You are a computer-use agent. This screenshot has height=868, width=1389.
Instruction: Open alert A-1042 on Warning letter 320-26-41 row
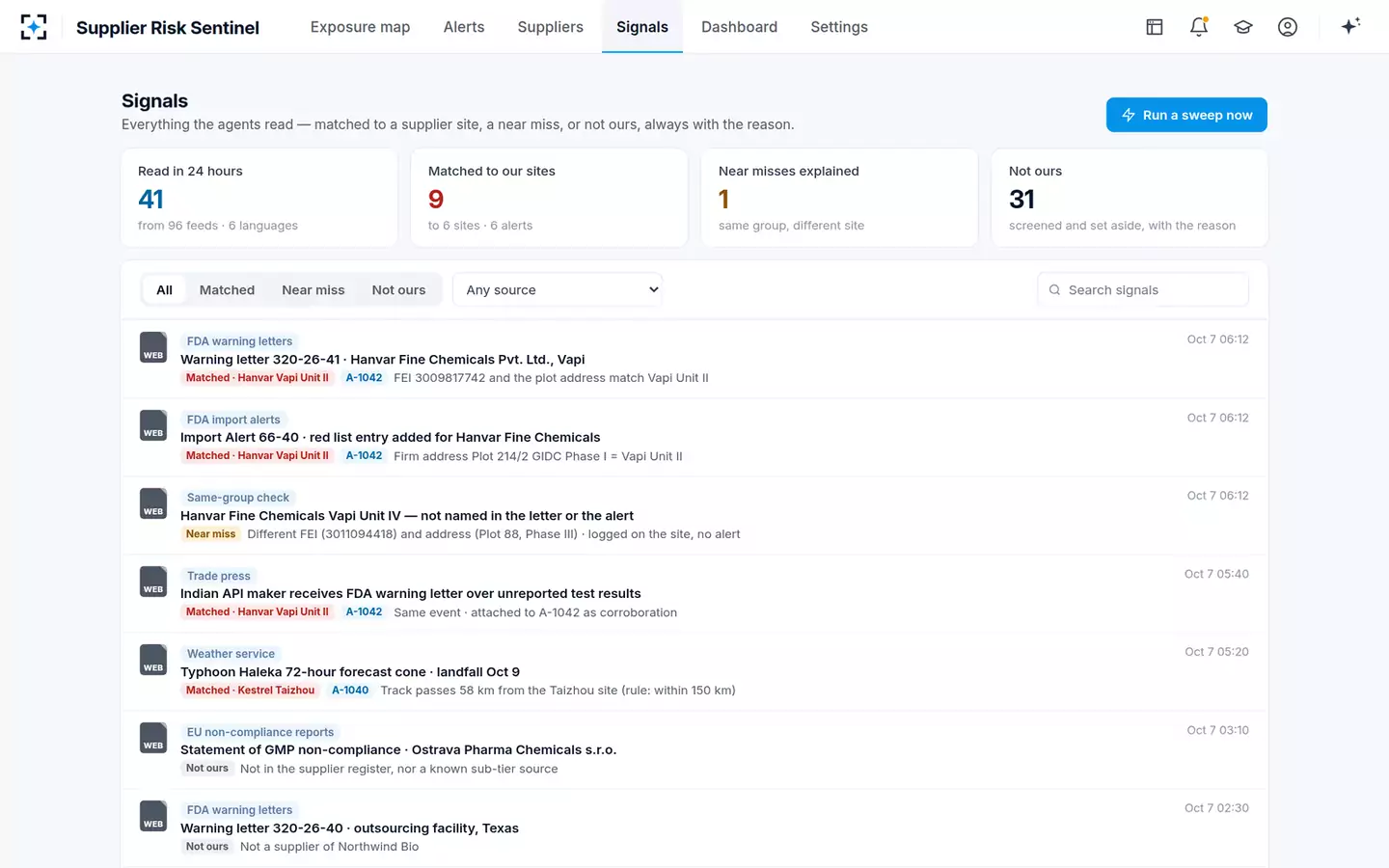pyautogui.click(x=364, y=378)
